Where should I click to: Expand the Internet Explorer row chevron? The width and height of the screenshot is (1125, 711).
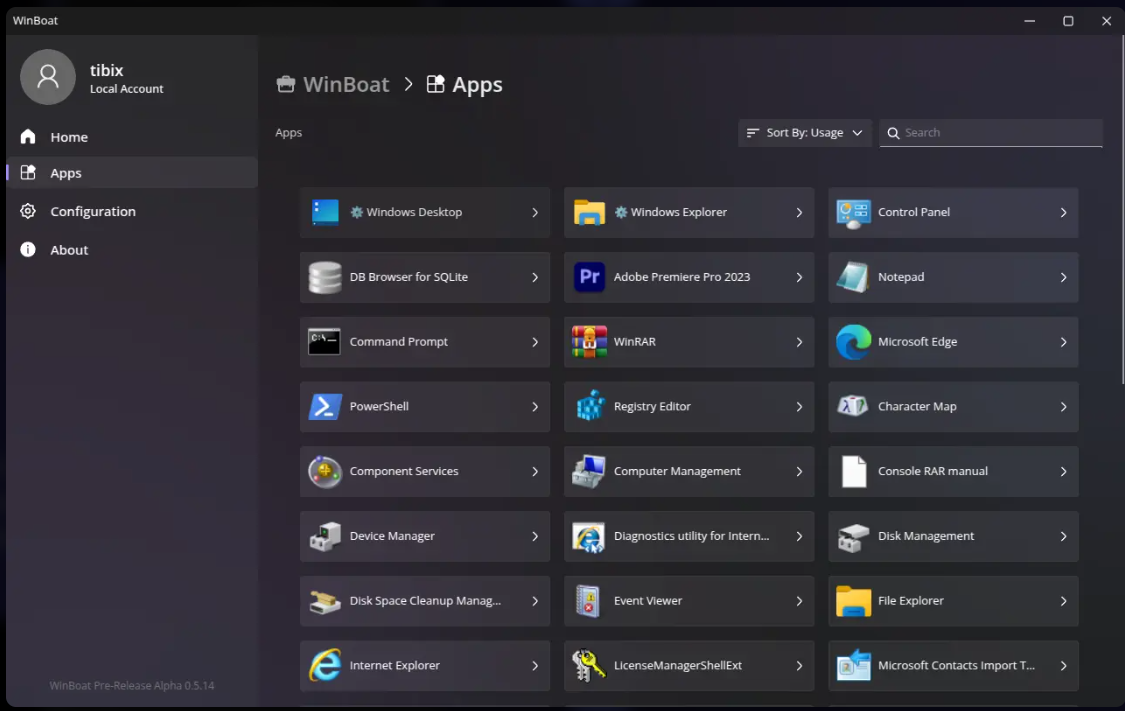pyautogui.click(x=535, y=666)
